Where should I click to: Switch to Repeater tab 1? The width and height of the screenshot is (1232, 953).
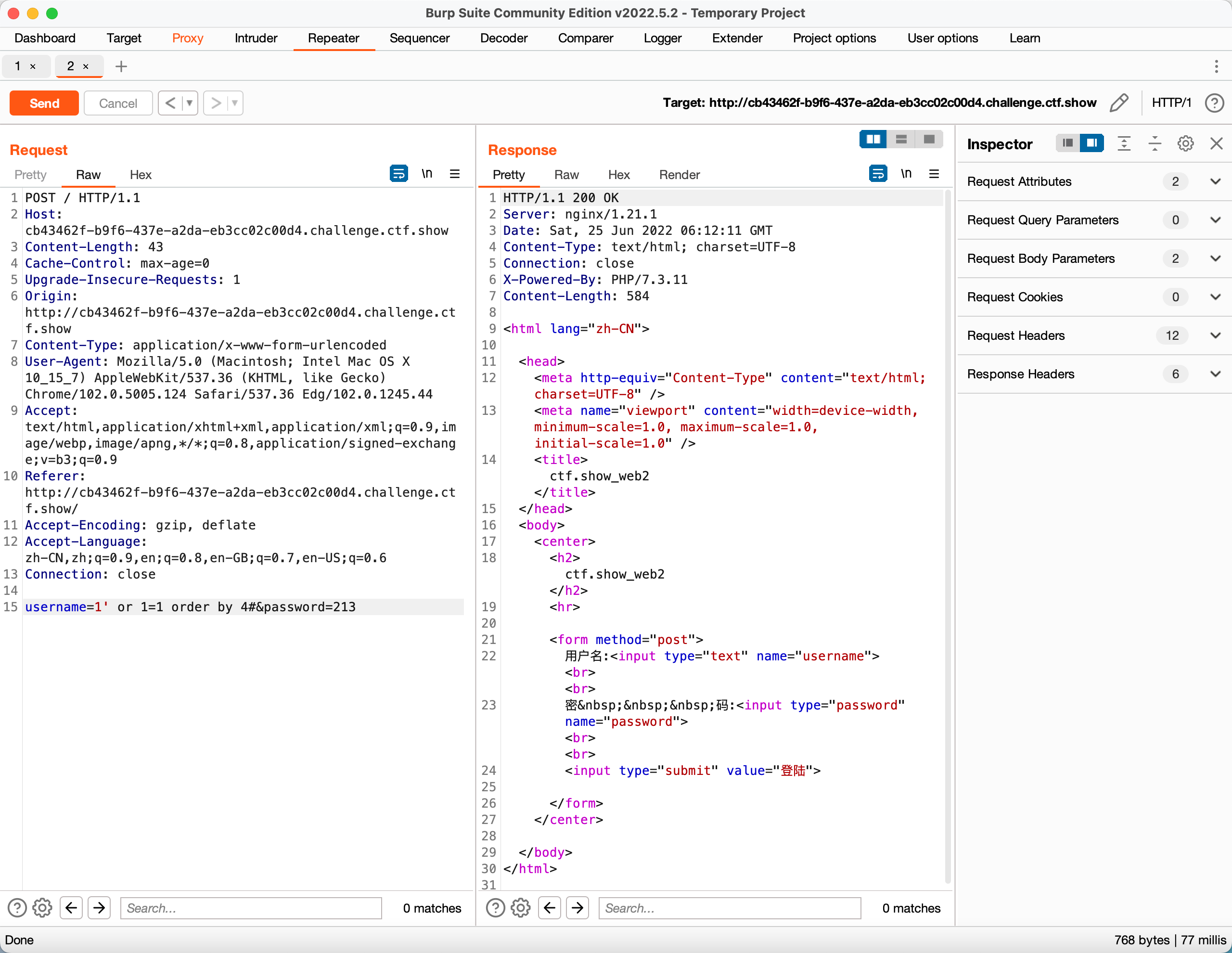point(18,66)
